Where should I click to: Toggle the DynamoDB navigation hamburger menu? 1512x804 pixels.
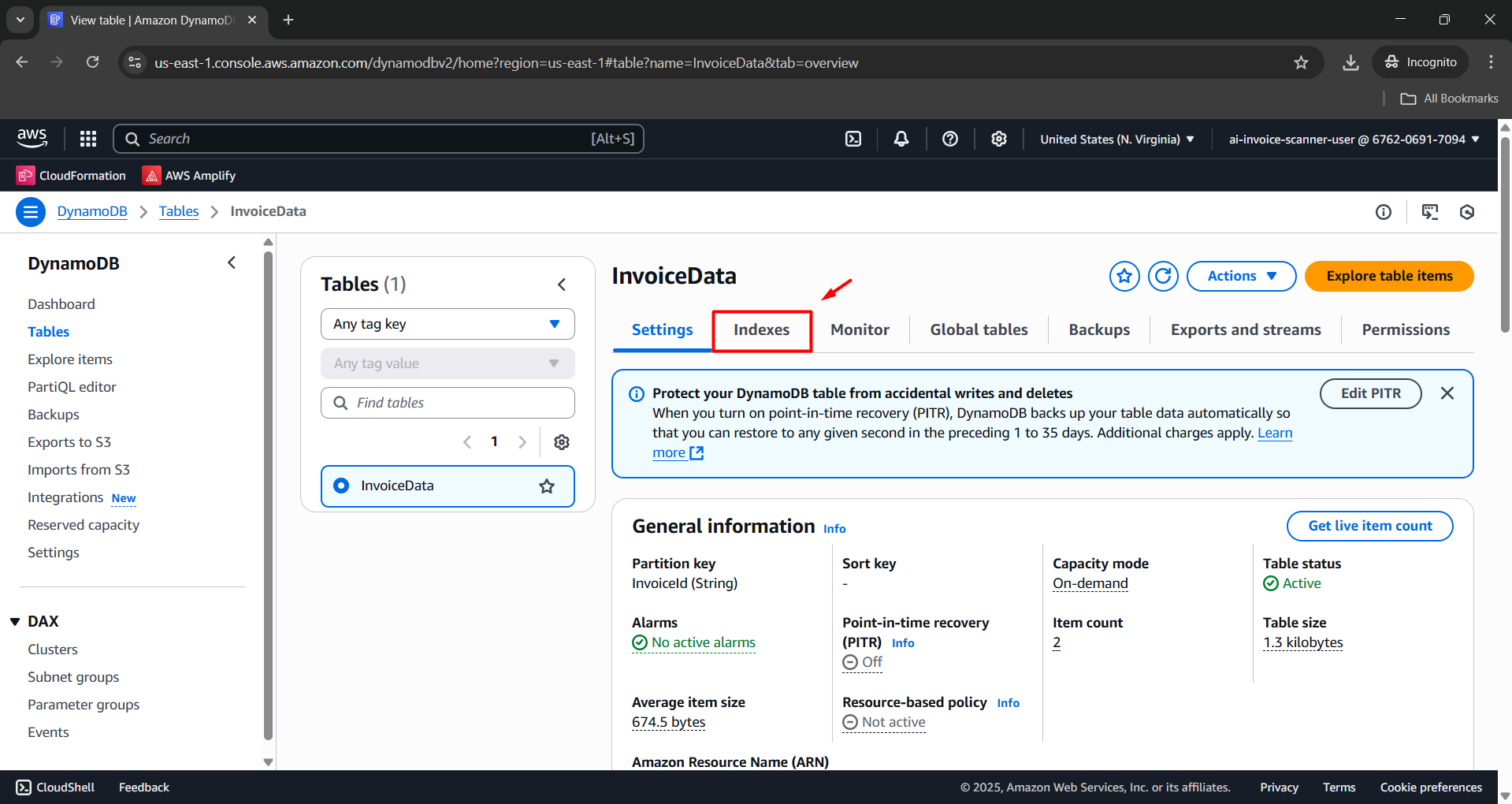pyautogui.click(x=31, y=211)
